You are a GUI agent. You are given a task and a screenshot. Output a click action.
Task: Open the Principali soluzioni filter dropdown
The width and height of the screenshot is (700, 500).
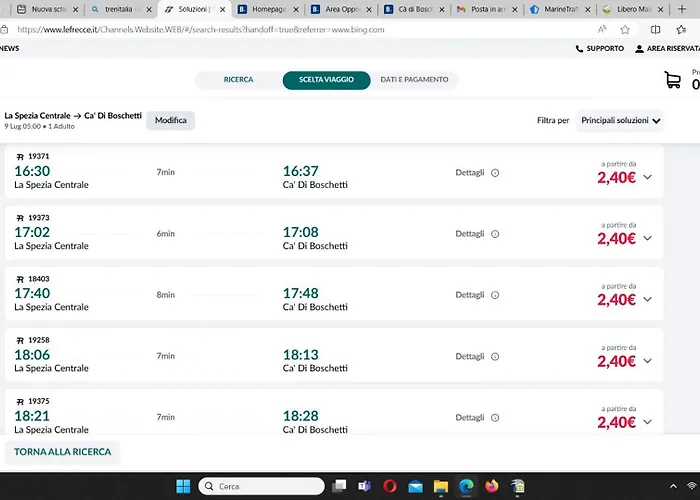(x=620, y=121)
